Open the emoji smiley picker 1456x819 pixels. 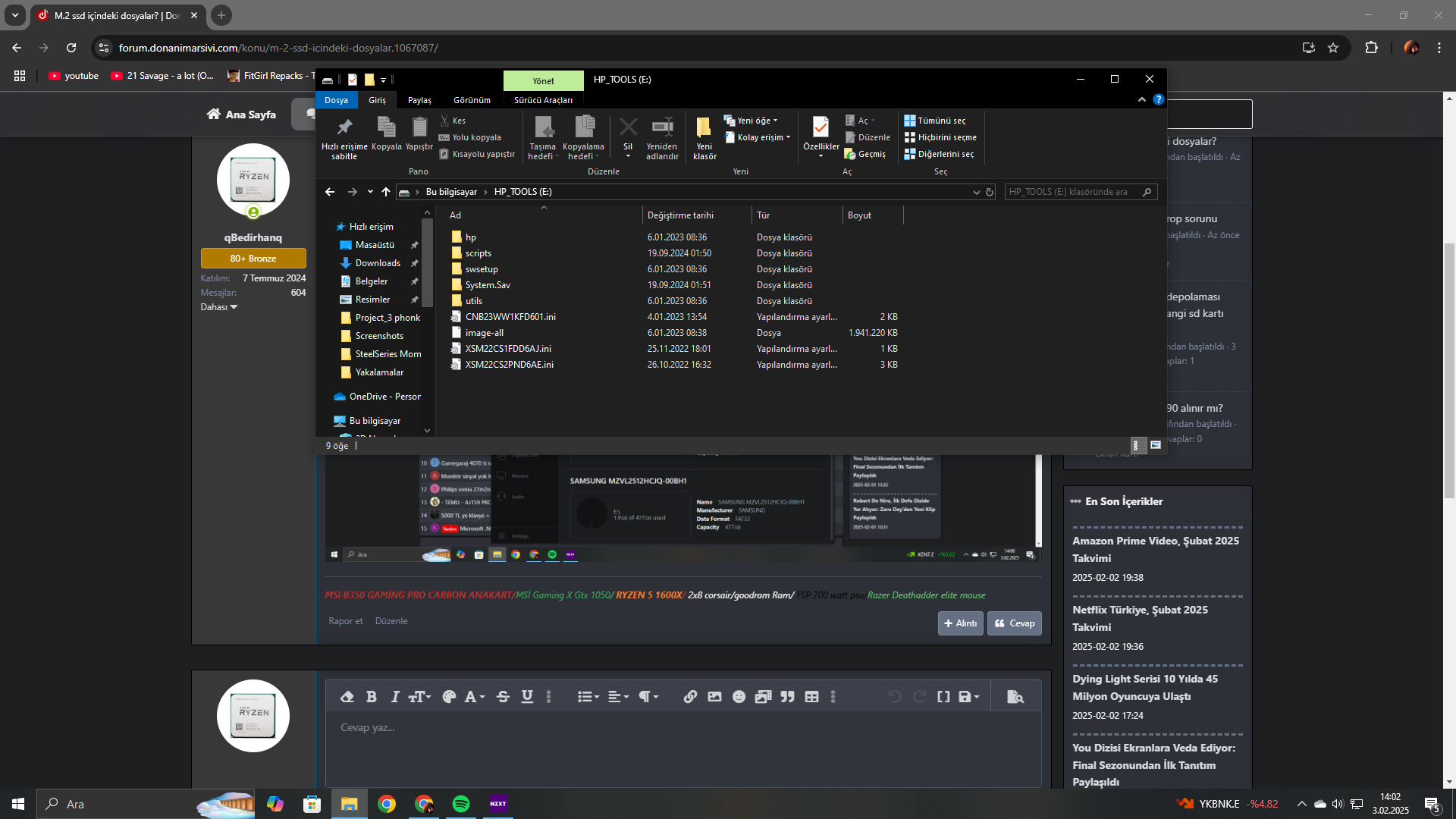[x=739, y=697]
